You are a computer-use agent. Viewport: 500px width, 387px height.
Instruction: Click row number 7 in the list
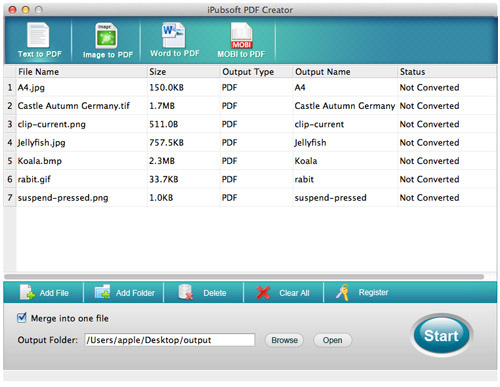[10, 197]
